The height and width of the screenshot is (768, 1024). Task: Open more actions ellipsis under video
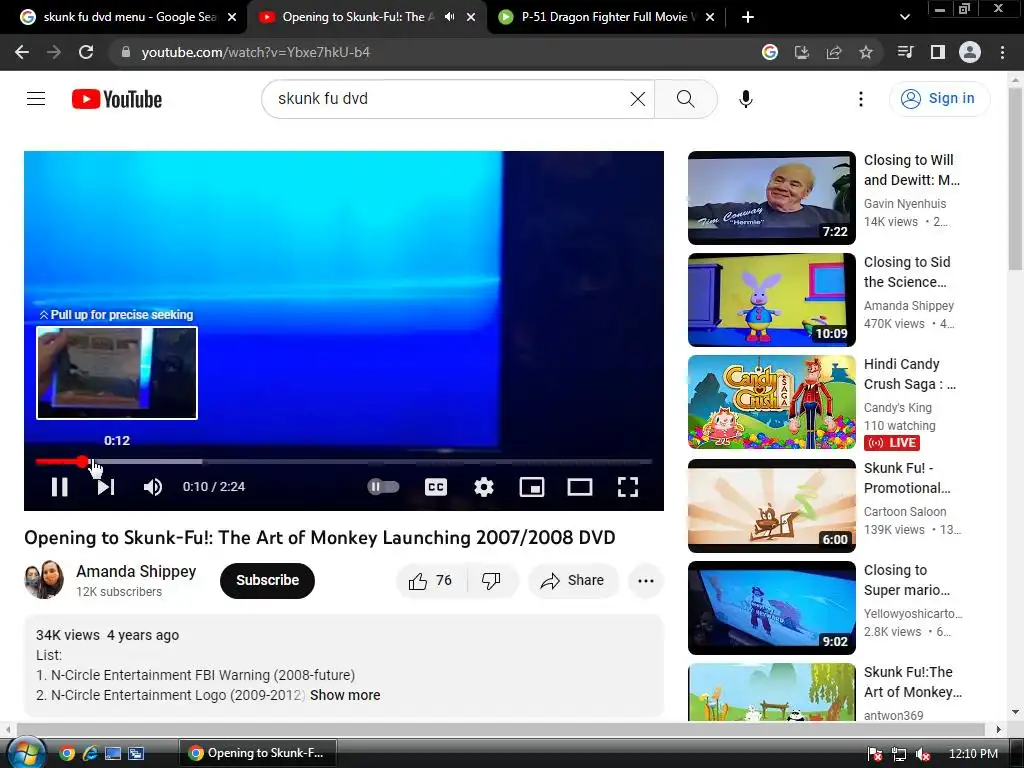[646, 581]
